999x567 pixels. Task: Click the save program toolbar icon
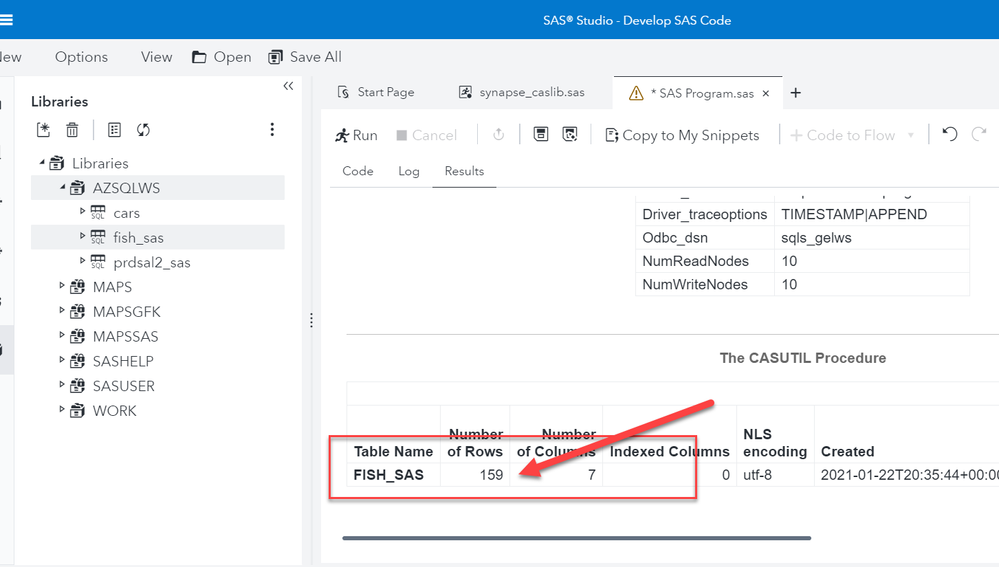(541, 134)
